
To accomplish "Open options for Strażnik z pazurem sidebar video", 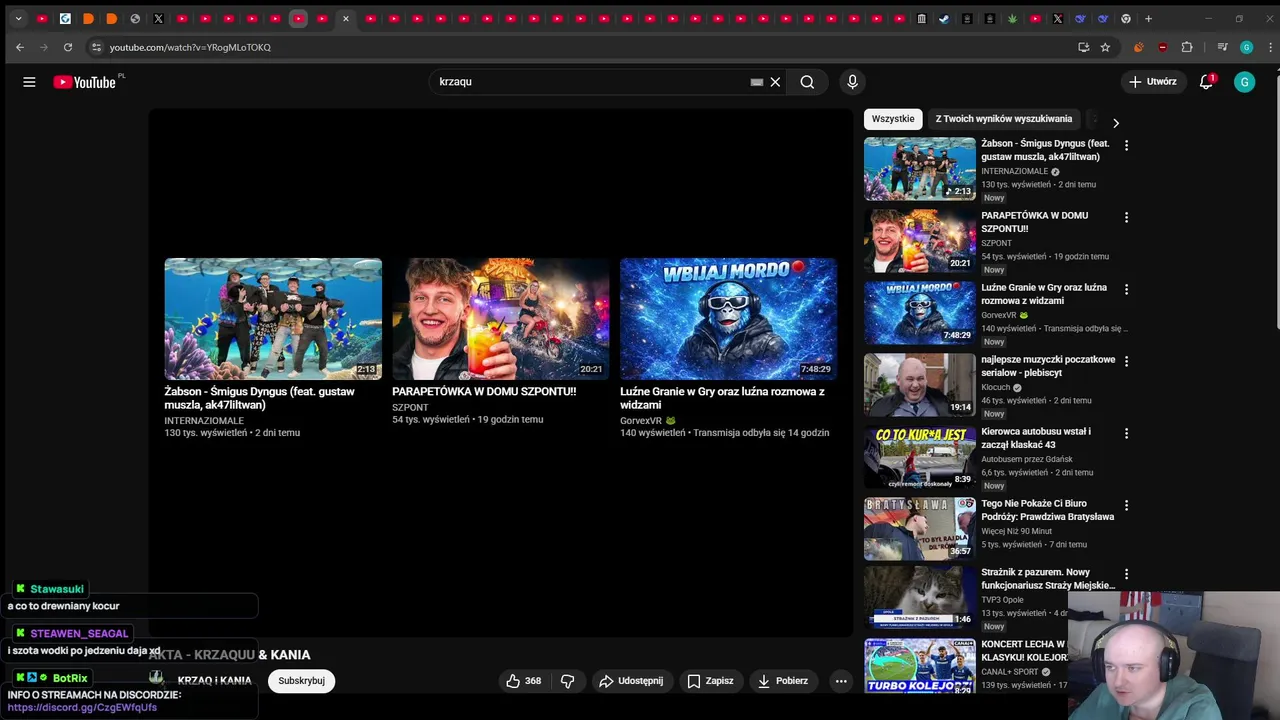I will pos(1126,574).
